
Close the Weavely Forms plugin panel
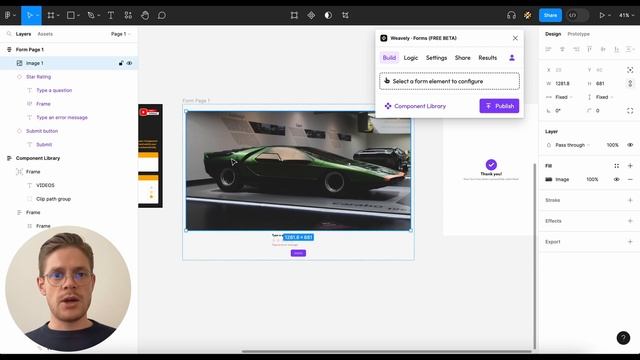(515, 38)
